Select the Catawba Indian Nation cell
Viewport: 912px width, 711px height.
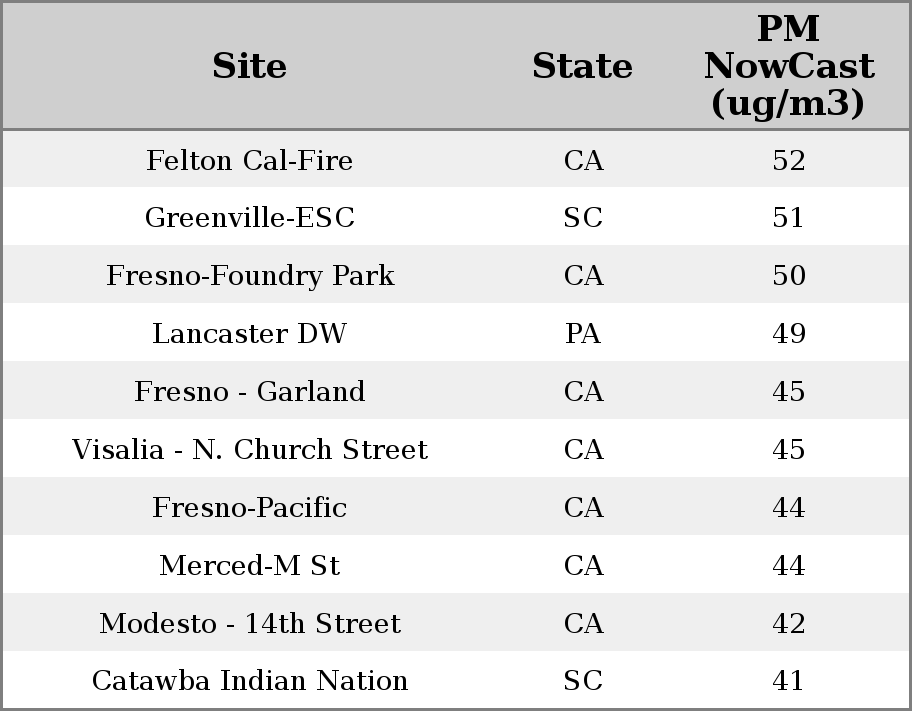249,681
